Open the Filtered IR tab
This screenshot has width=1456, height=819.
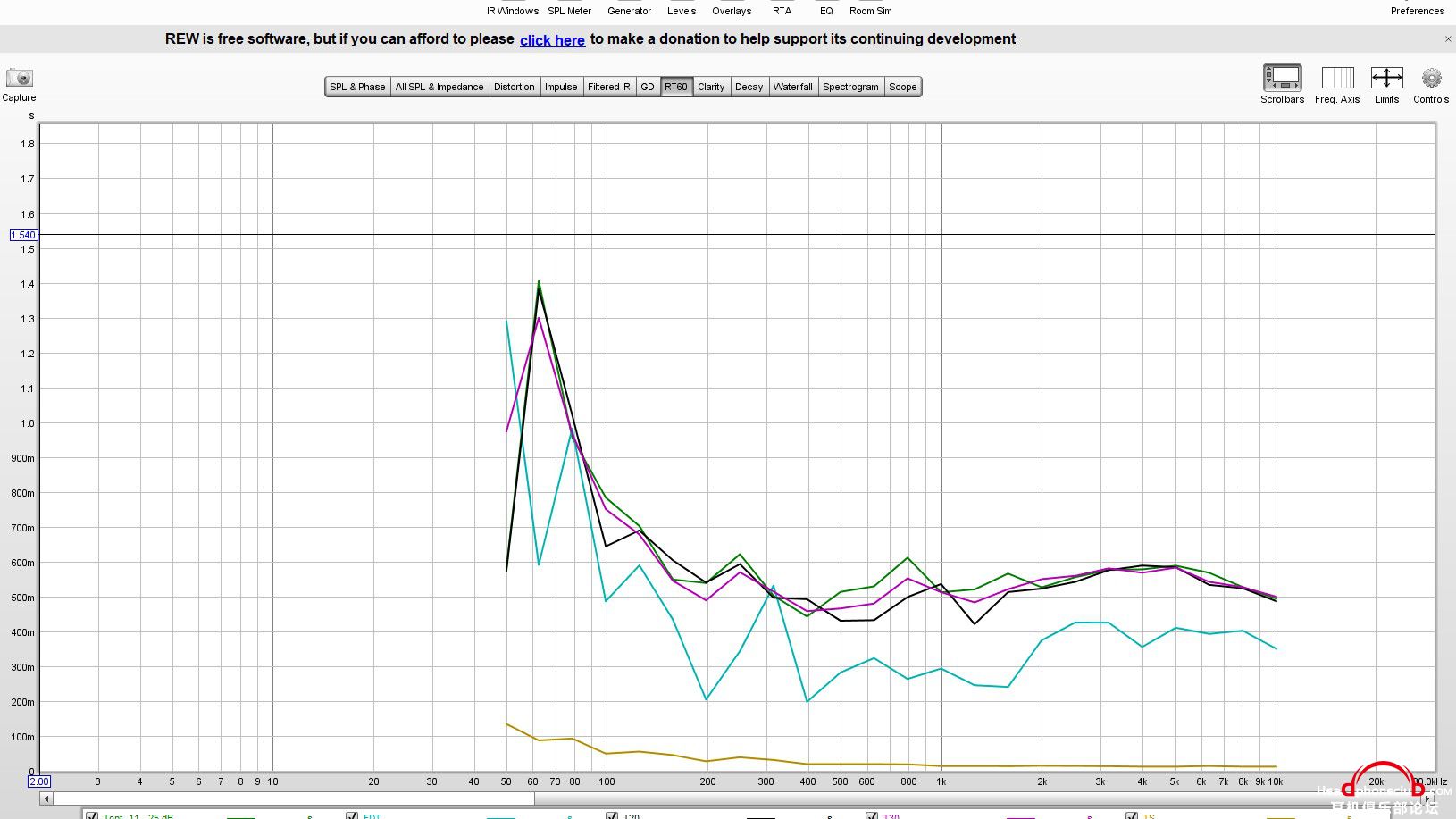click(609, 87)
